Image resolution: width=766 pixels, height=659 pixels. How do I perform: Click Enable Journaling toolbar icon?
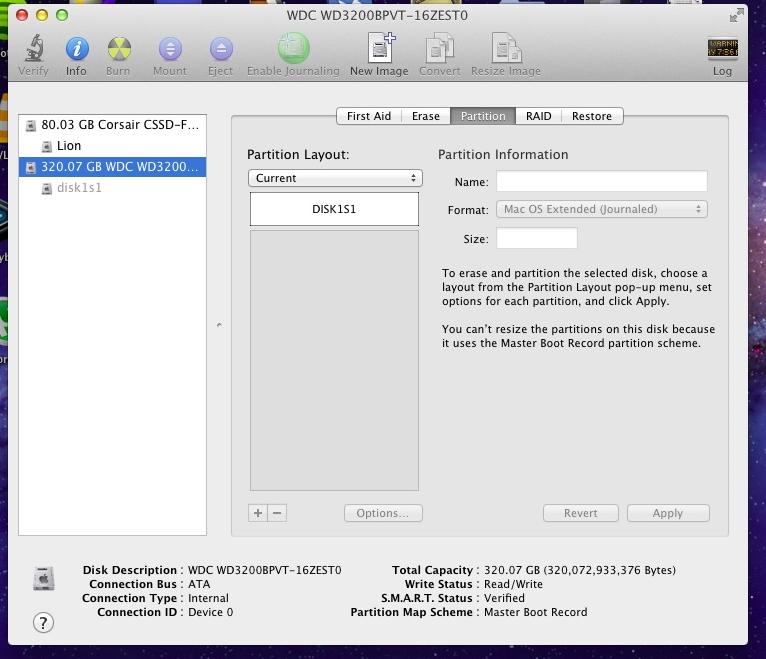[x=294, y=48]
